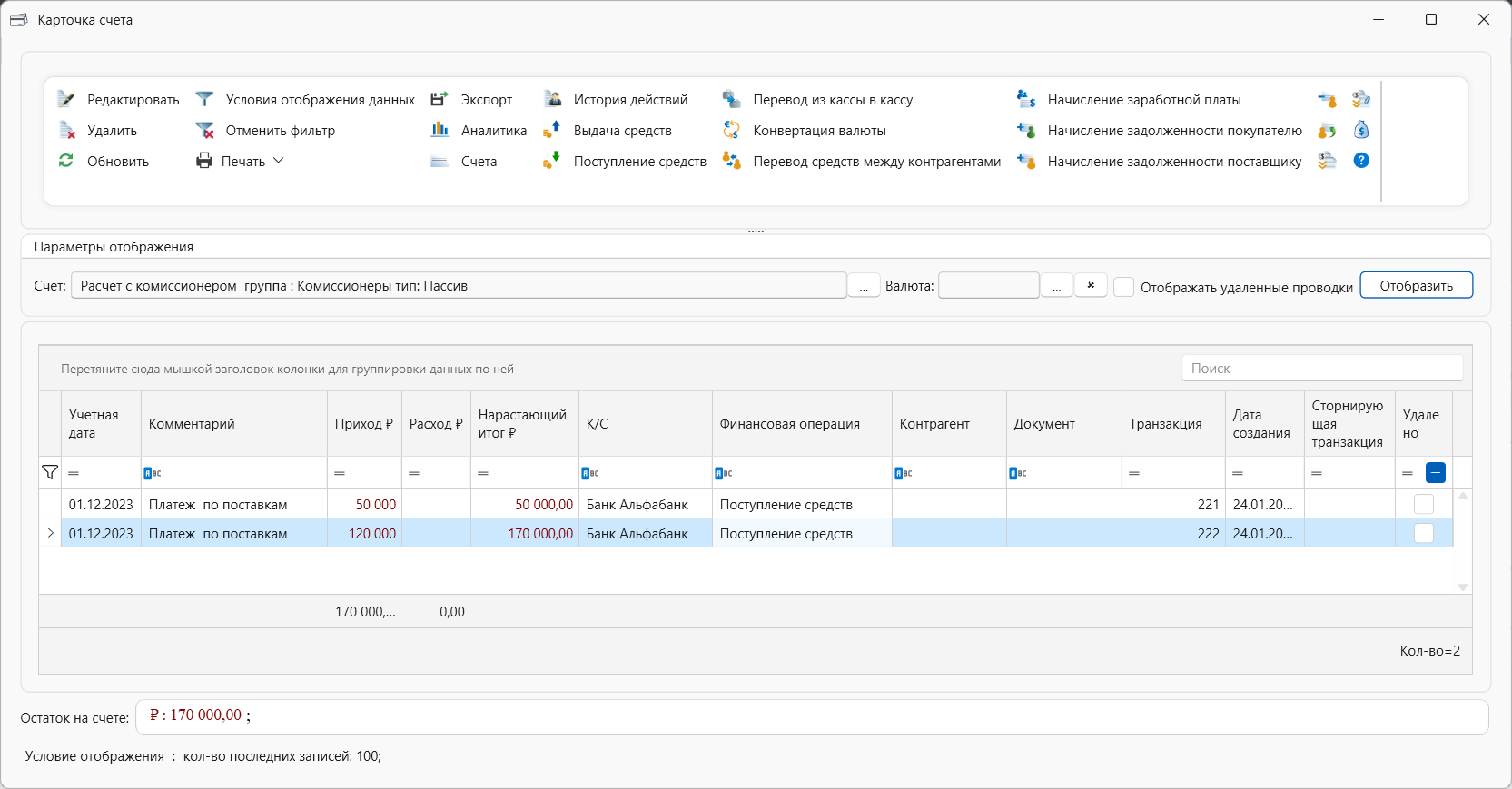Click the Редактировать pencil icon

[66, 99]
